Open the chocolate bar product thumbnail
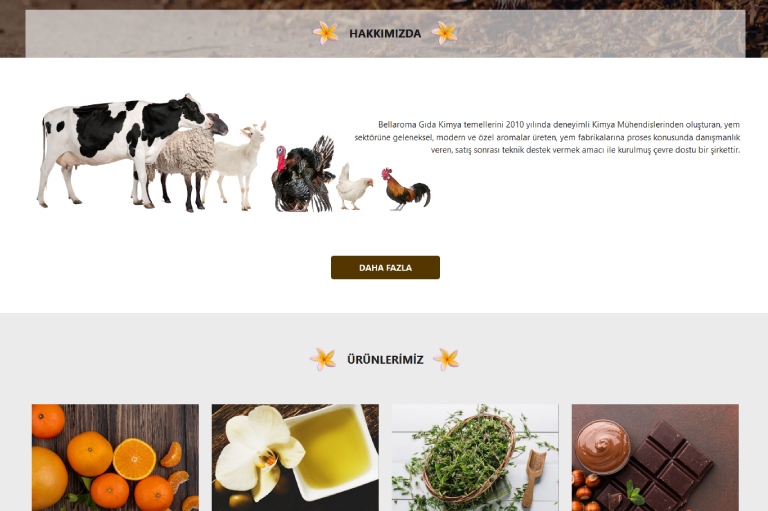Screen dimensions: 768x511 [655, 458]
